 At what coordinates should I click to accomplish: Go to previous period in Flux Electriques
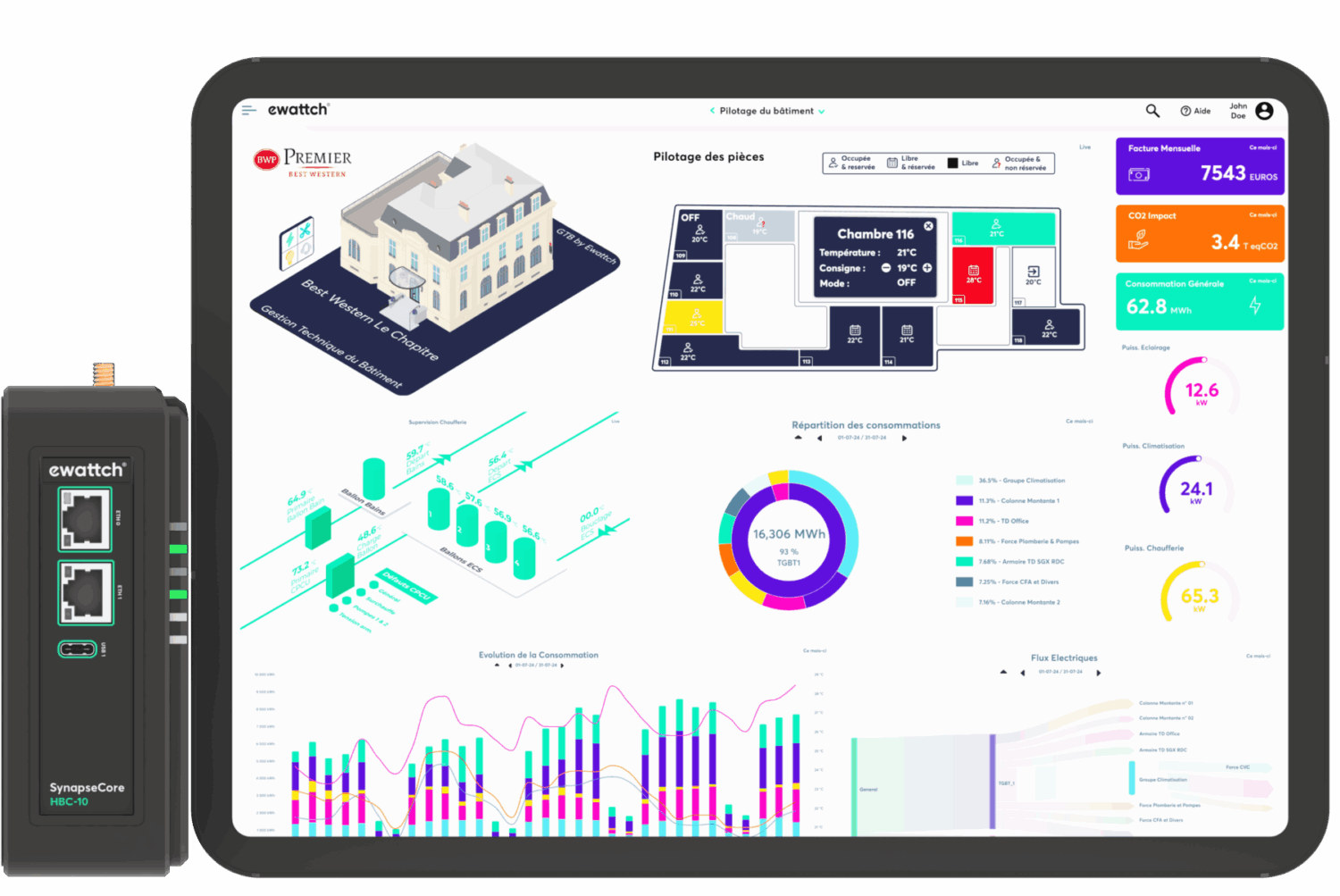pos(1022,673)
